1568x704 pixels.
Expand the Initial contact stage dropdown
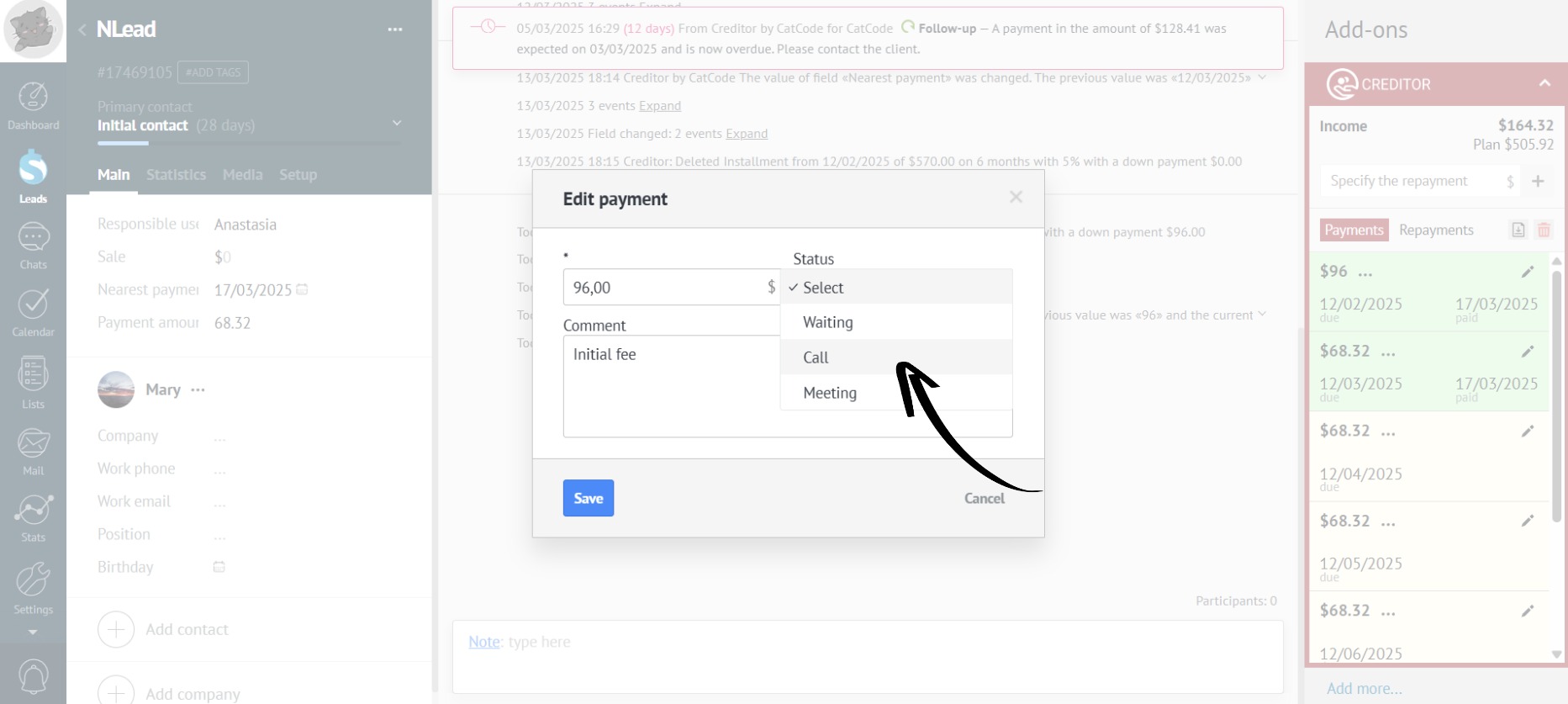pos(397,124)
